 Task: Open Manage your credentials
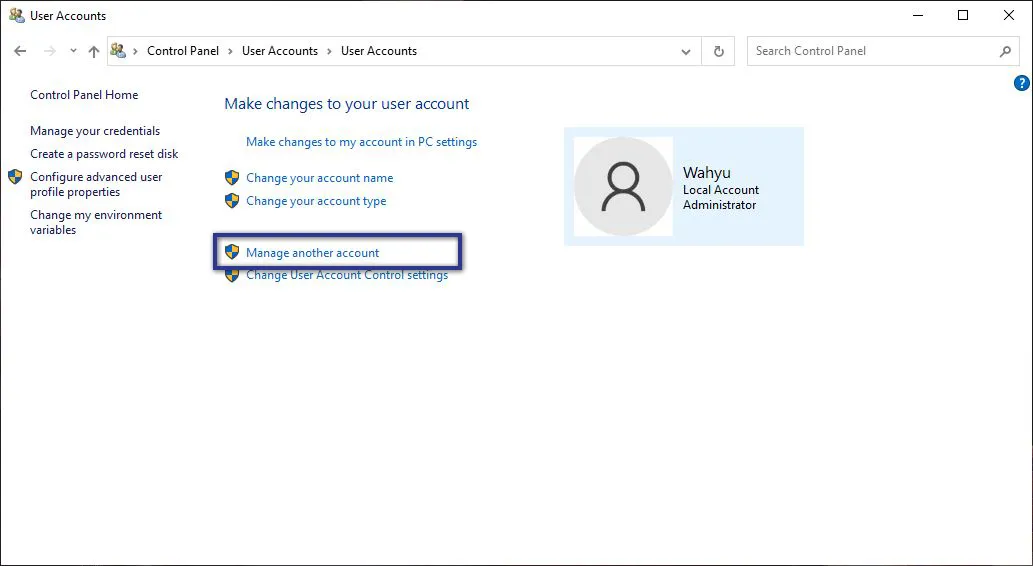[95, 131]
